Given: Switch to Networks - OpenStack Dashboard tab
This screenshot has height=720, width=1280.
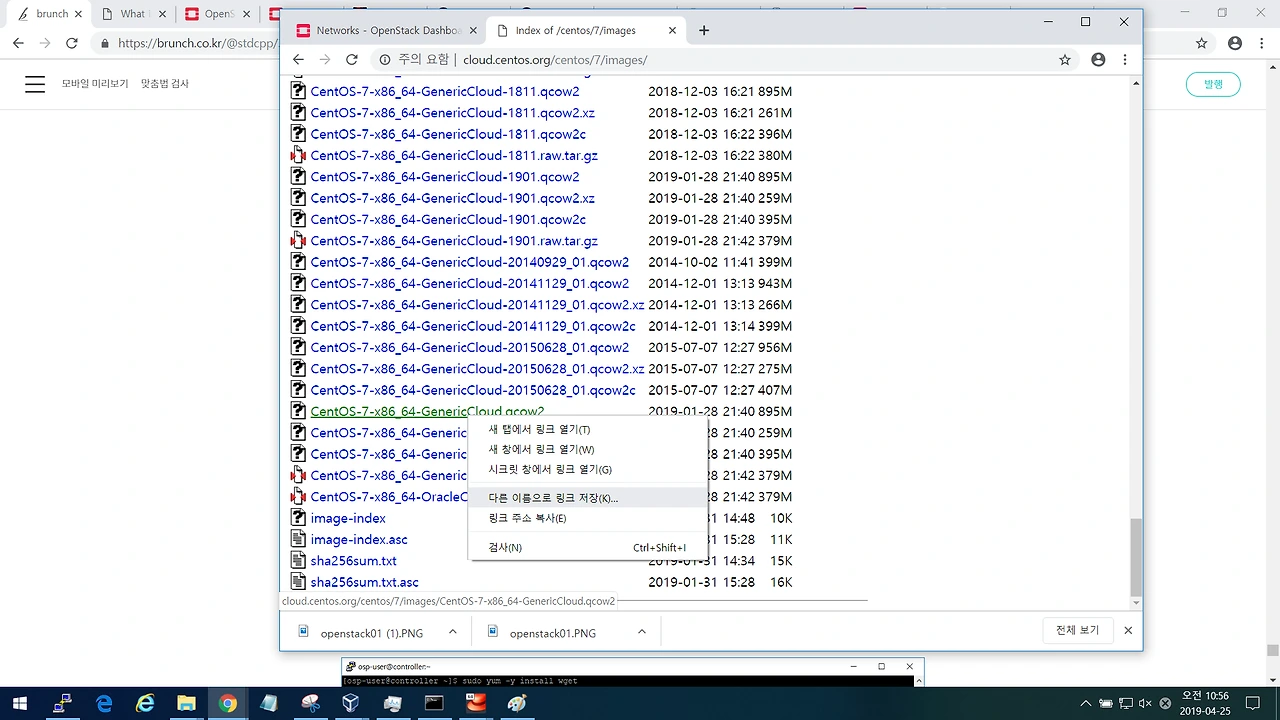Looking at the screenshot, I should (387, 30).
